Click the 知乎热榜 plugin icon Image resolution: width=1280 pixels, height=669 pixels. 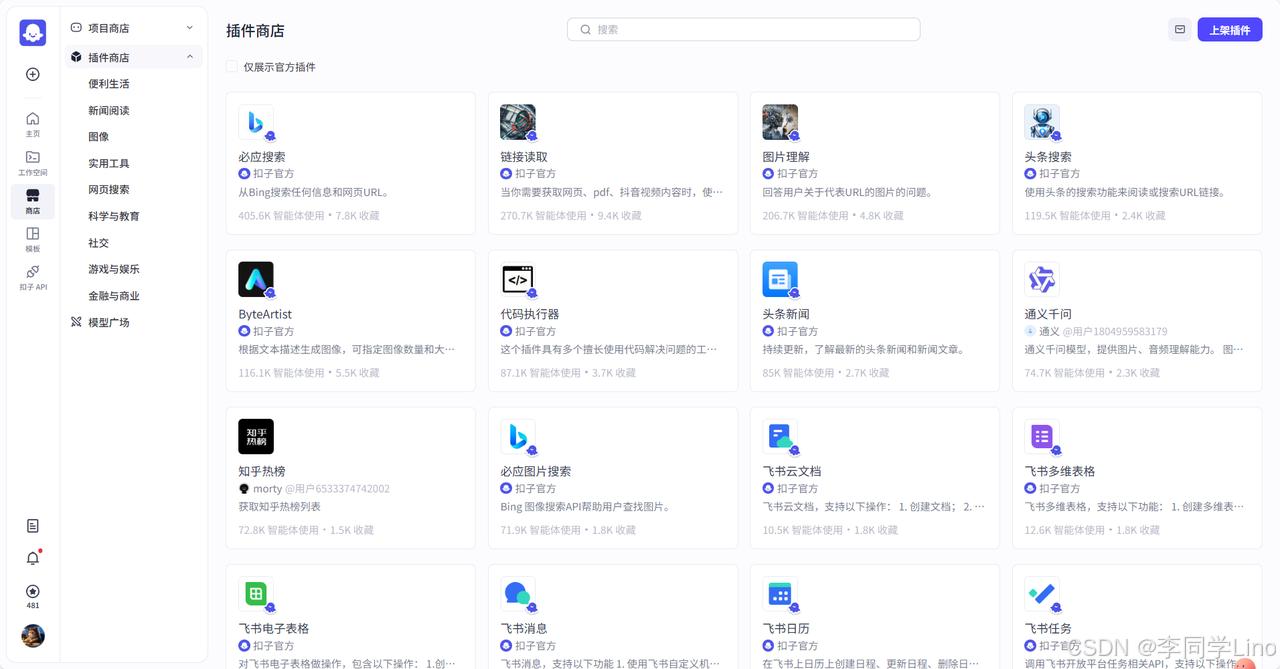tap(256, 437)
